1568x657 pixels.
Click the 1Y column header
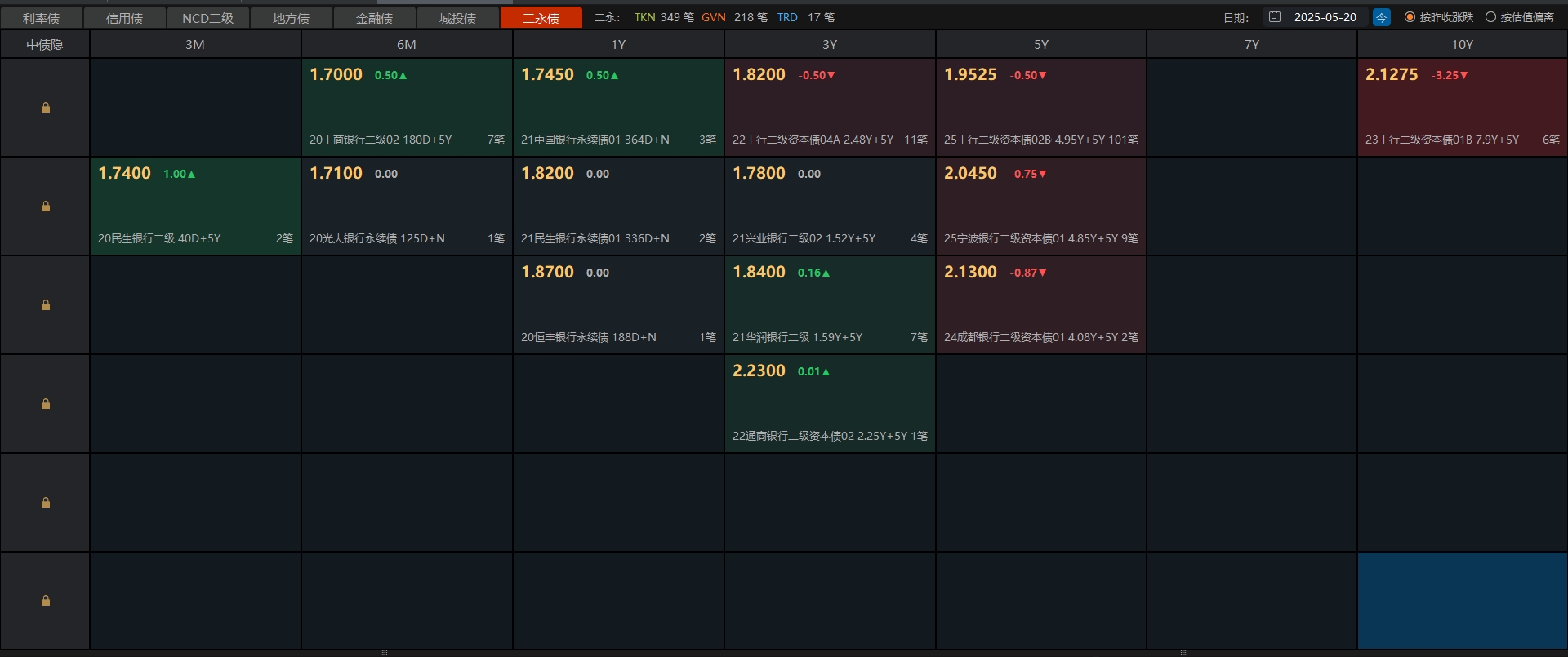(x=618, y=45)
